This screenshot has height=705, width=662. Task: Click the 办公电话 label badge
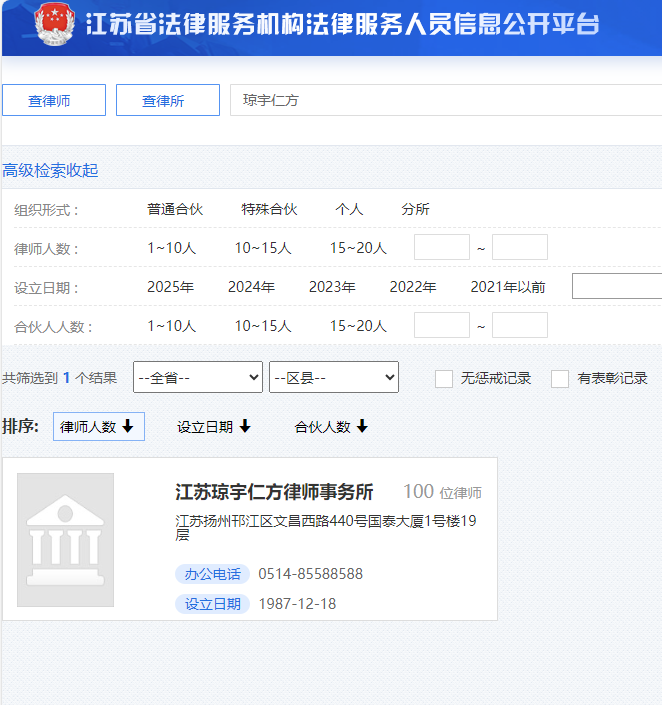tap(212, 574)
